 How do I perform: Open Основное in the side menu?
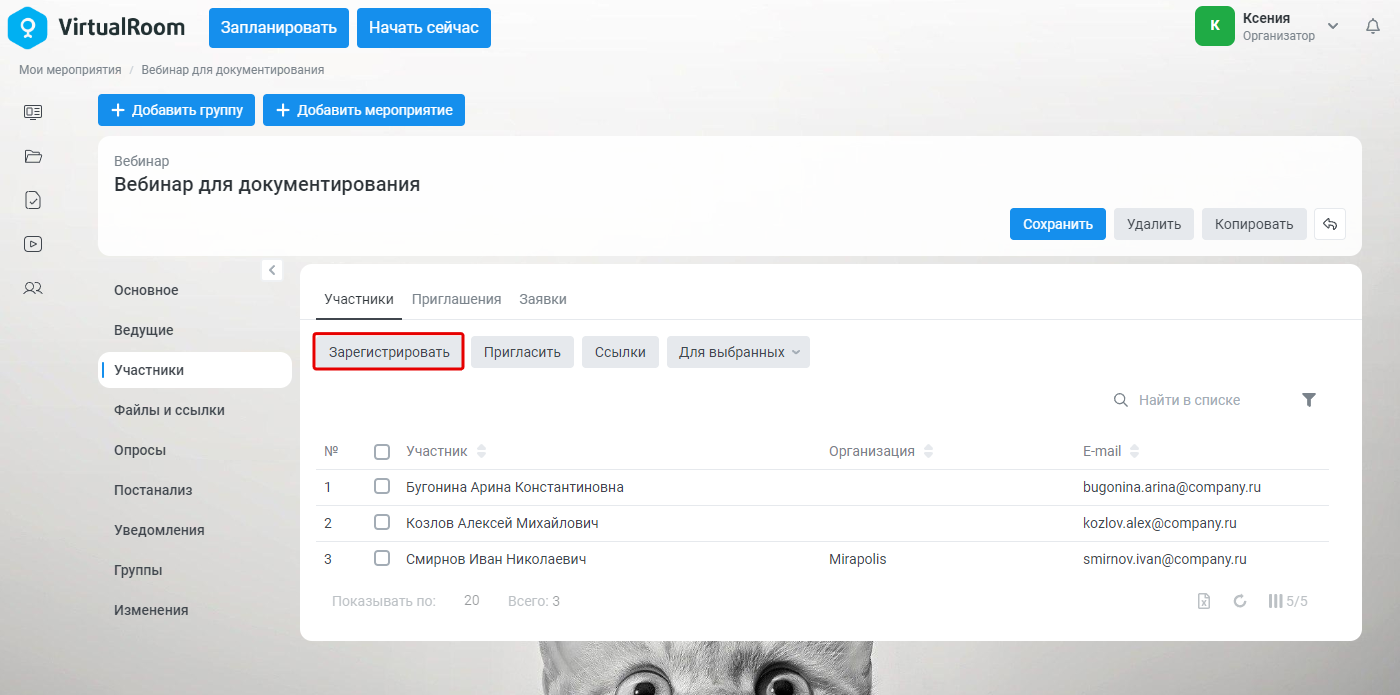[146, 290]
